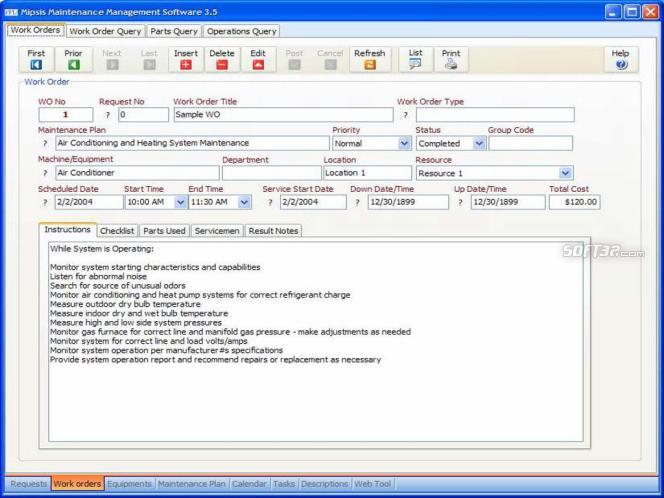Go to Maintenance Plan bottom section

point(192,484)
